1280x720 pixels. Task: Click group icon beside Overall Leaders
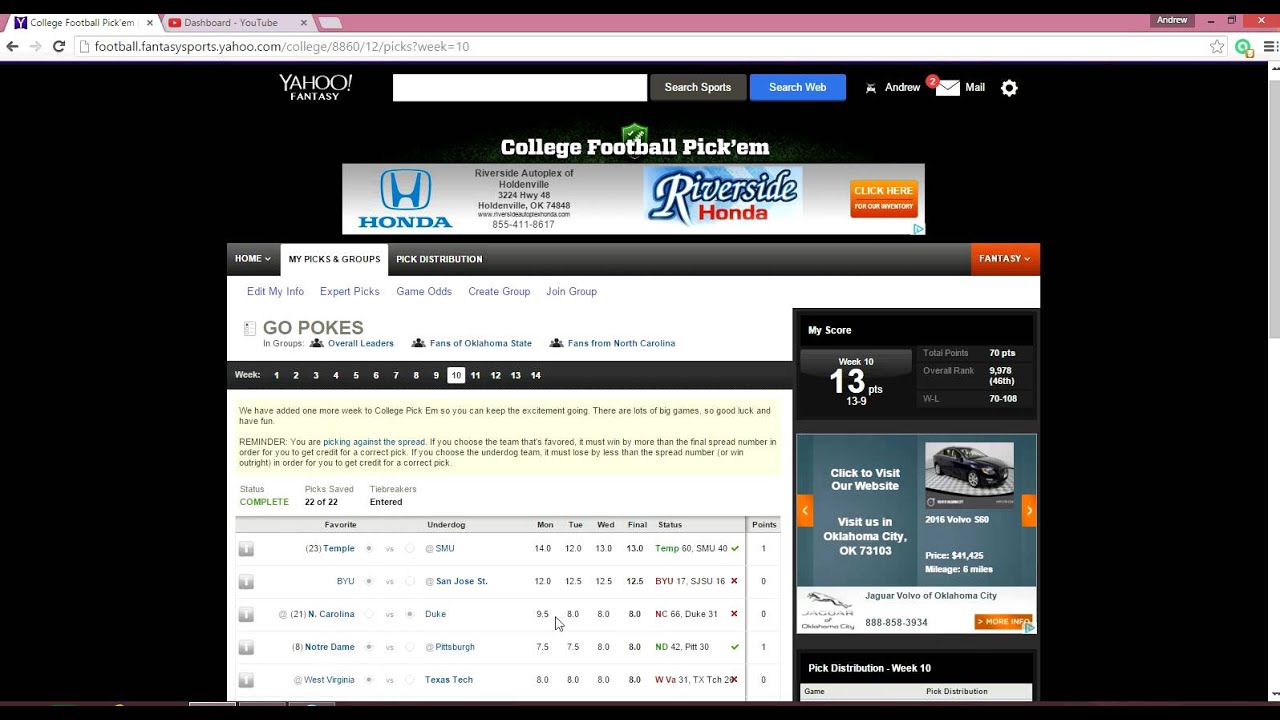[x=316, y=343]
